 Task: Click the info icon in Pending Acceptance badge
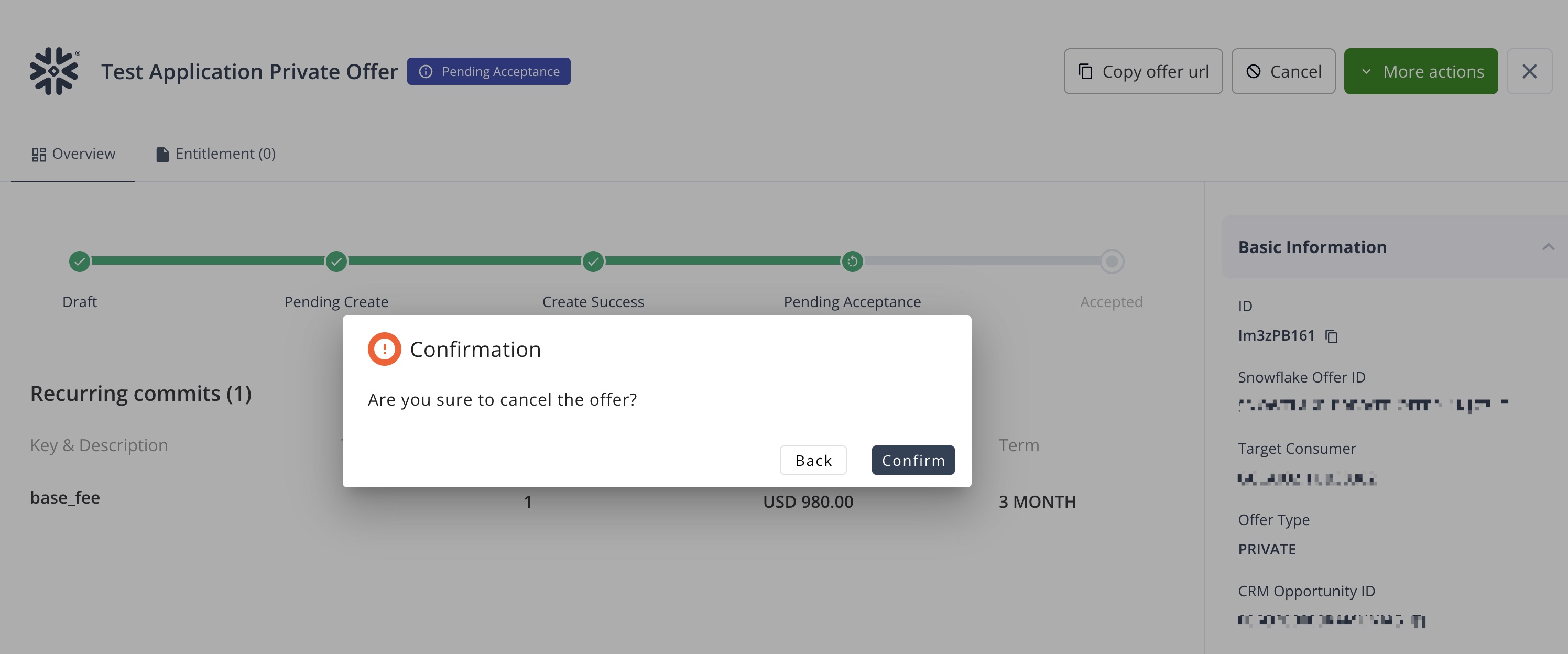click(426, 71)
